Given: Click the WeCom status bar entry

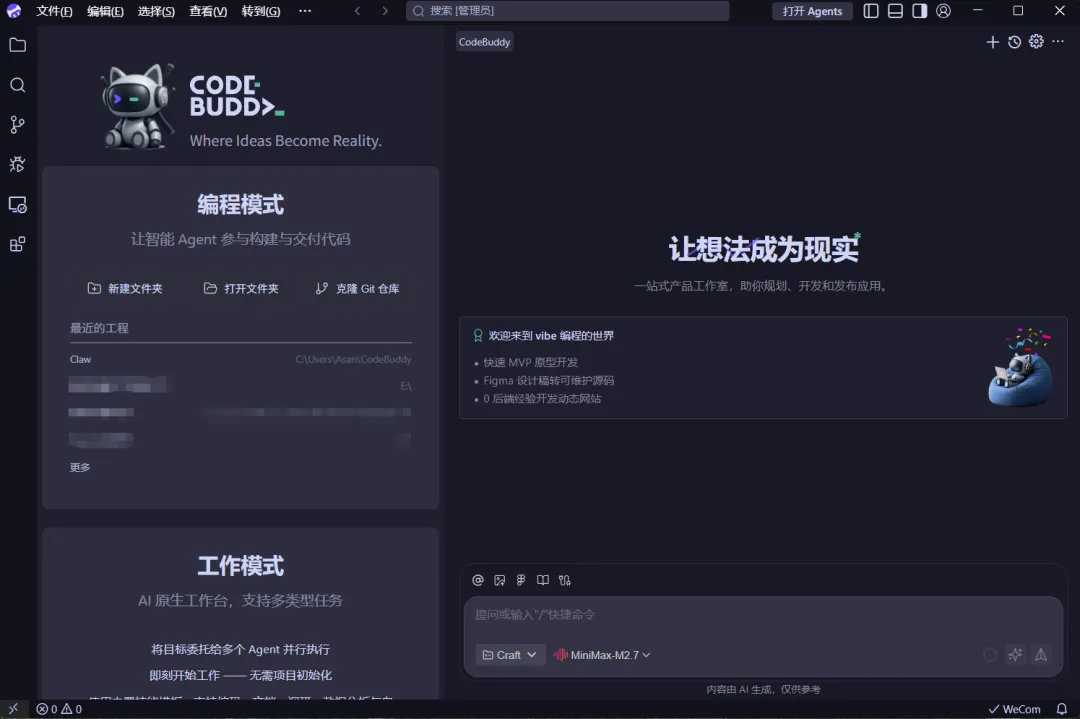Looking at the screenshot, I should (x=1015, y=709).
